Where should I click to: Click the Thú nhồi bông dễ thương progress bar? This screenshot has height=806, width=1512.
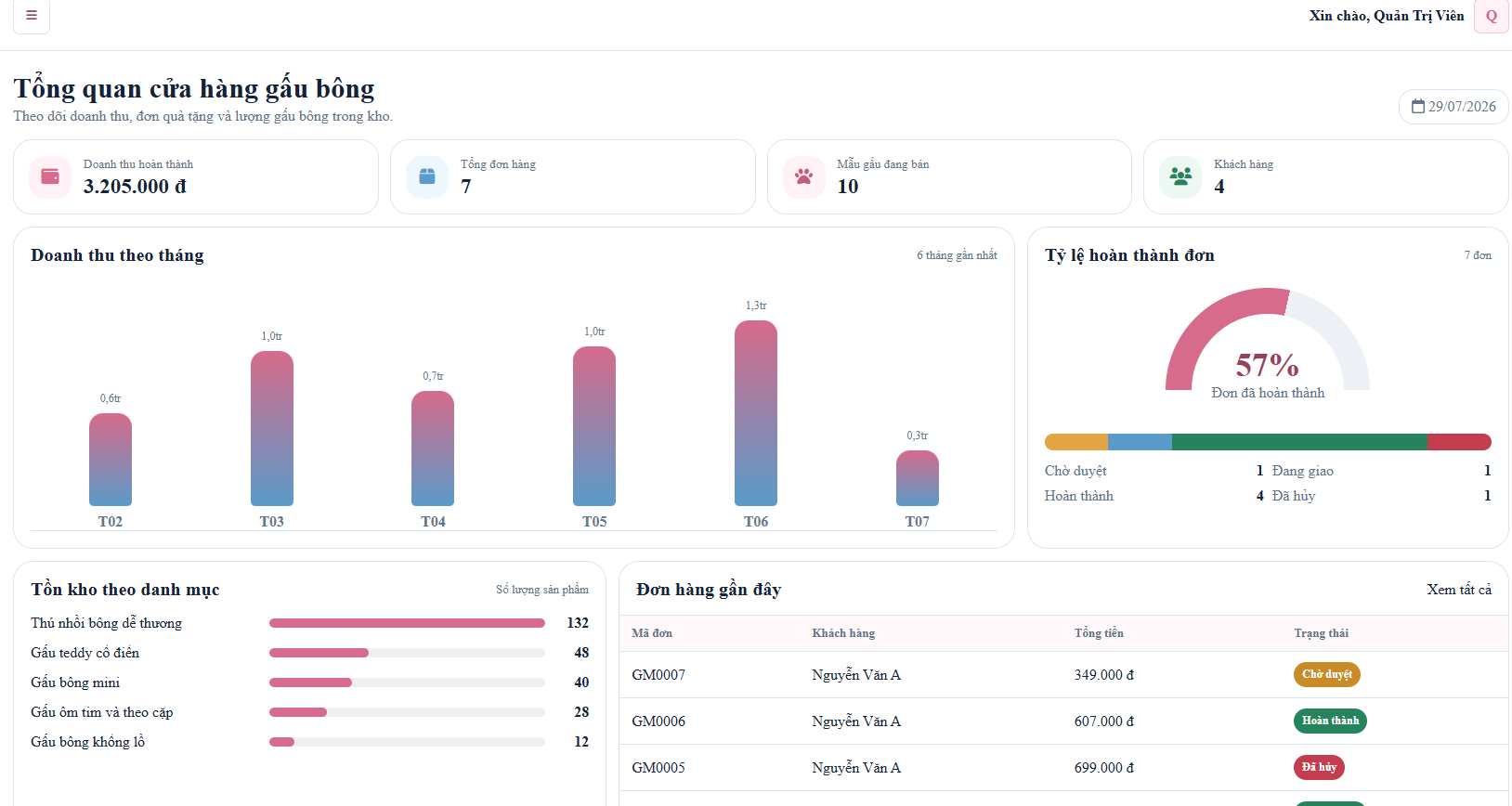(407, 623)
